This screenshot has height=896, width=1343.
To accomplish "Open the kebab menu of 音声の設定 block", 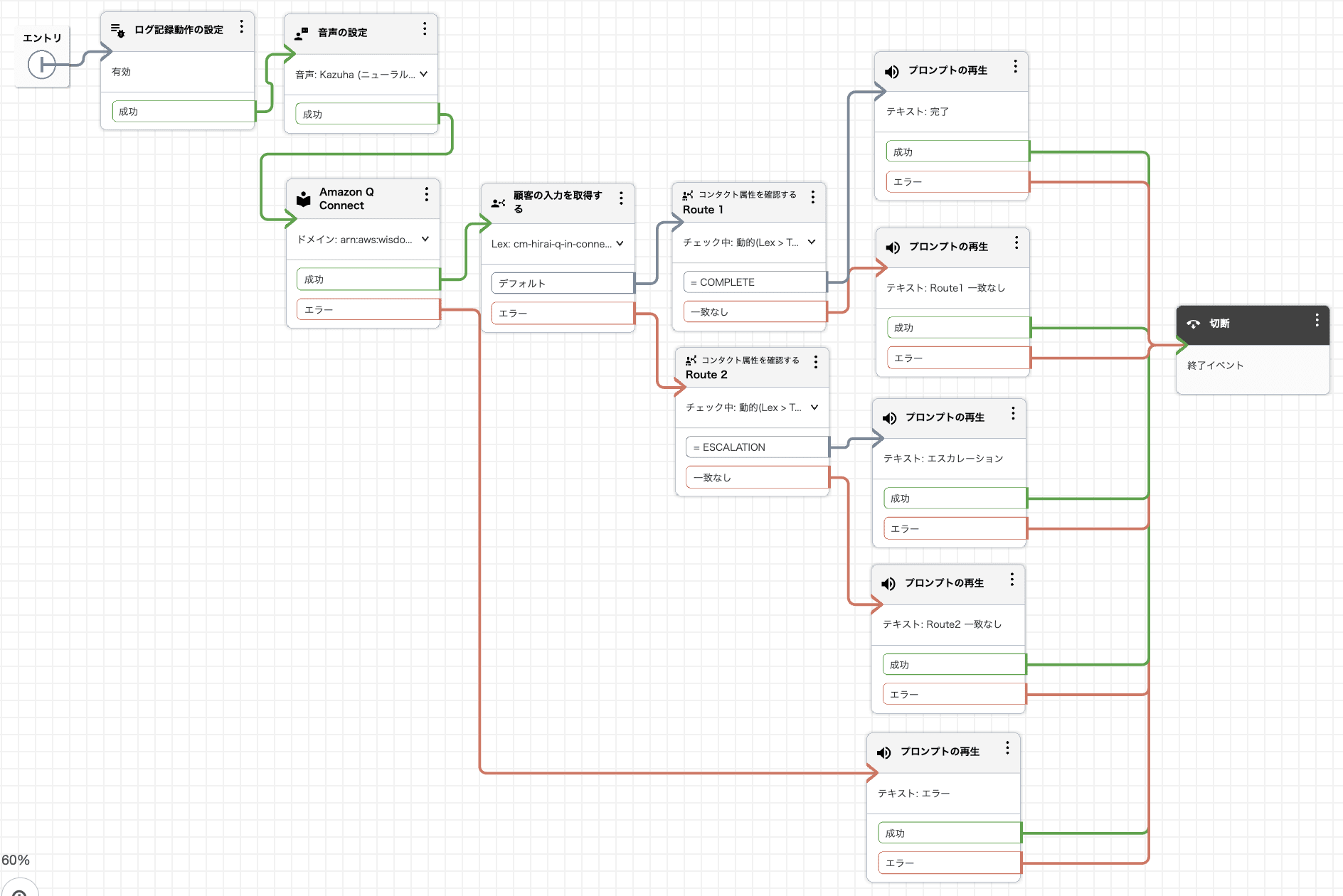I will pyautogui.click(x=425, y=28).
